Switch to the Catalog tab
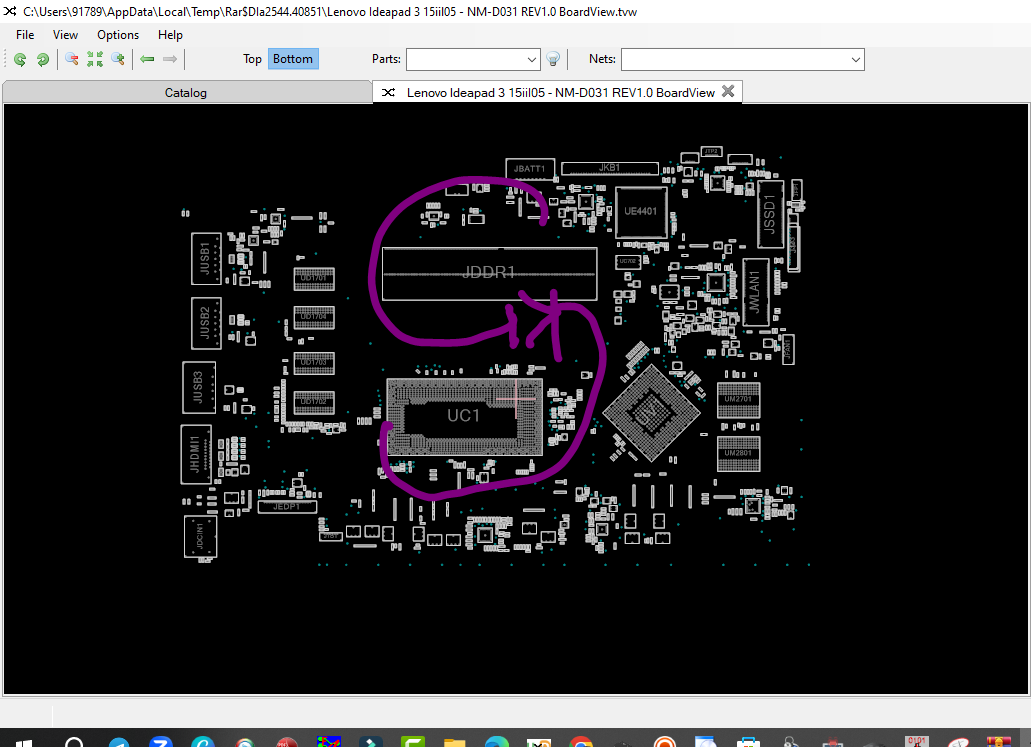Viewport: 1031px width, 747px height. 186,93
